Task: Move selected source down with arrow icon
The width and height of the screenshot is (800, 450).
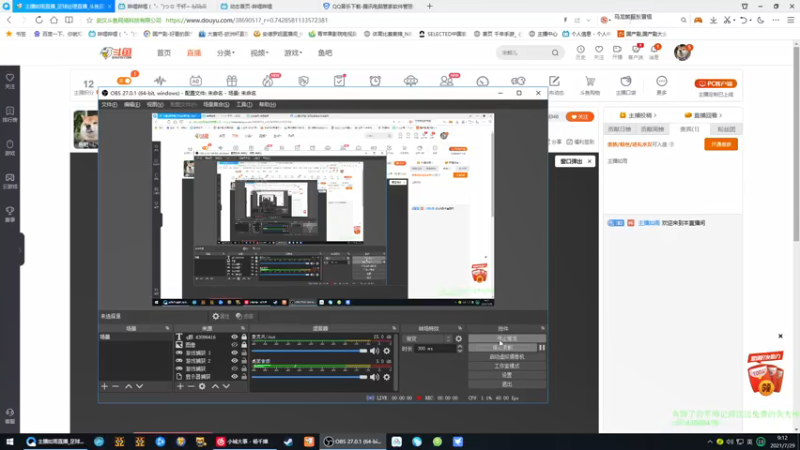Action: (x=227, y=387)
